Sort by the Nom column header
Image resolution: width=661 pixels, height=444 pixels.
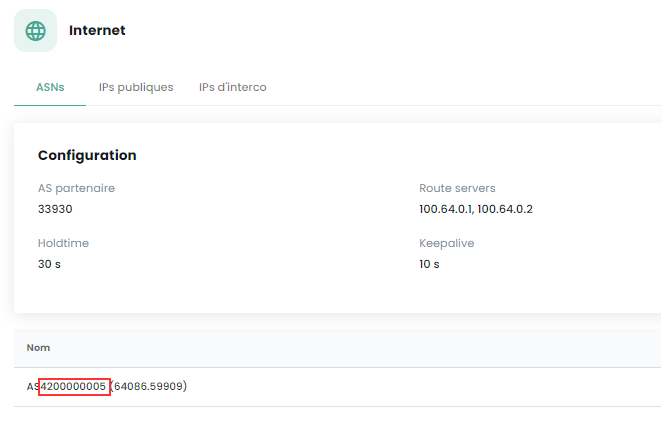point(38,347)
